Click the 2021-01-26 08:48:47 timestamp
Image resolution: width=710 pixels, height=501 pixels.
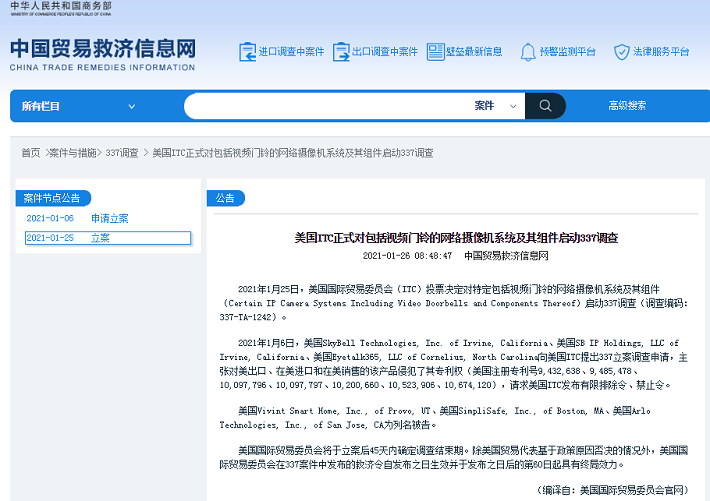tap(407, 255)
